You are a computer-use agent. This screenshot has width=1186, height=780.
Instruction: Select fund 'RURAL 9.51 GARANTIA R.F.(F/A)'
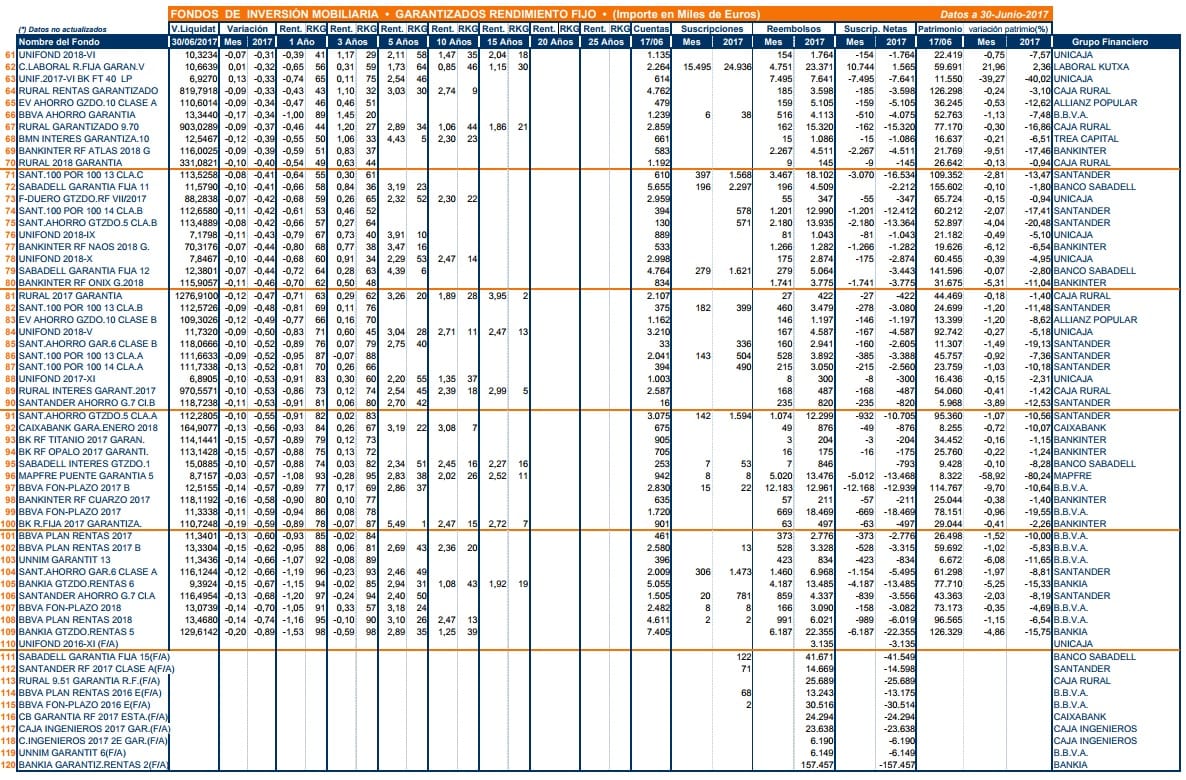click(x=90, y=681)
